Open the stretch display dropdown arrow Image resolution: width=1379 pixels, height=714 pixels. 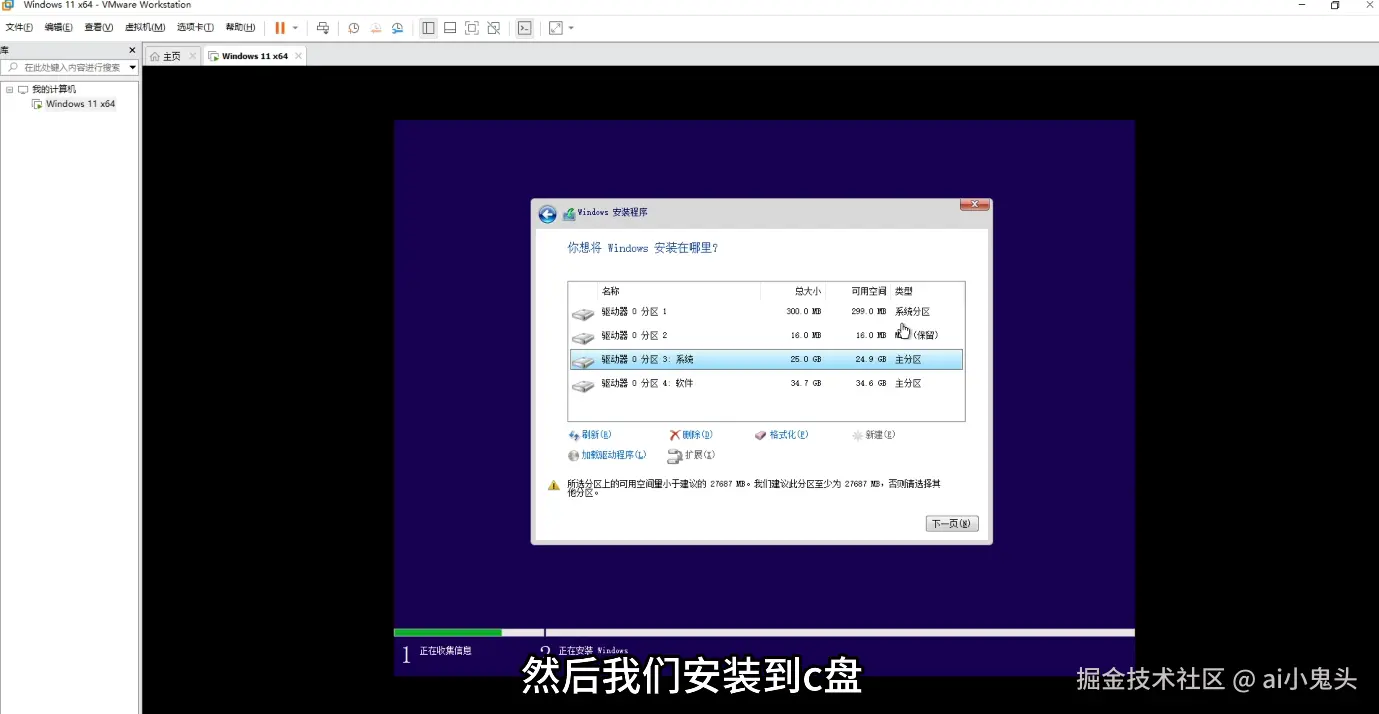[x=571, y=28]
